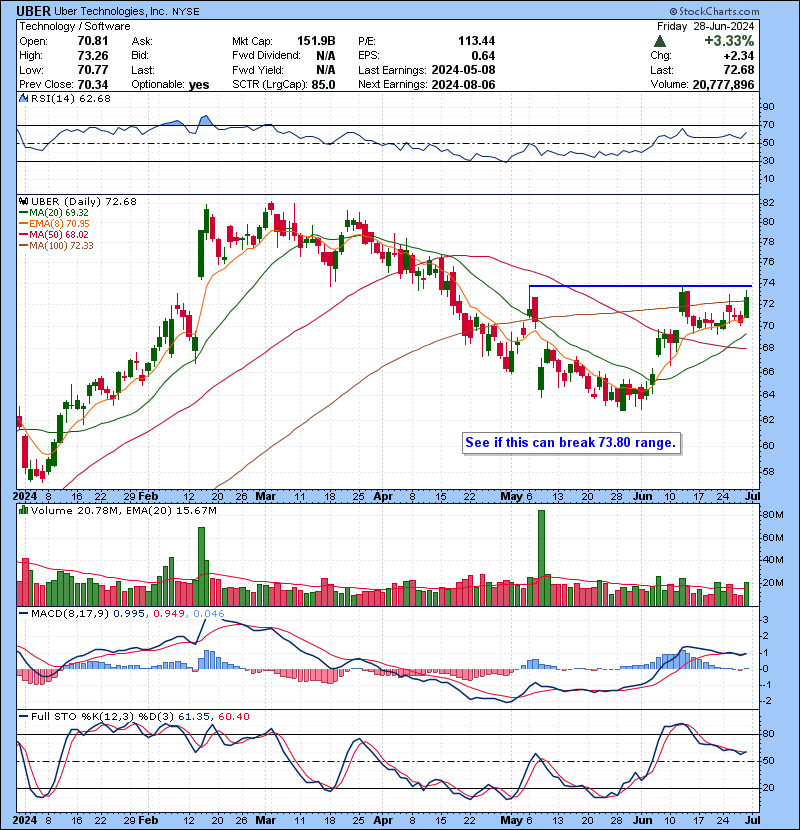Click the Open value 70.81
800x830 pixels.
click(x=93, y=41)
